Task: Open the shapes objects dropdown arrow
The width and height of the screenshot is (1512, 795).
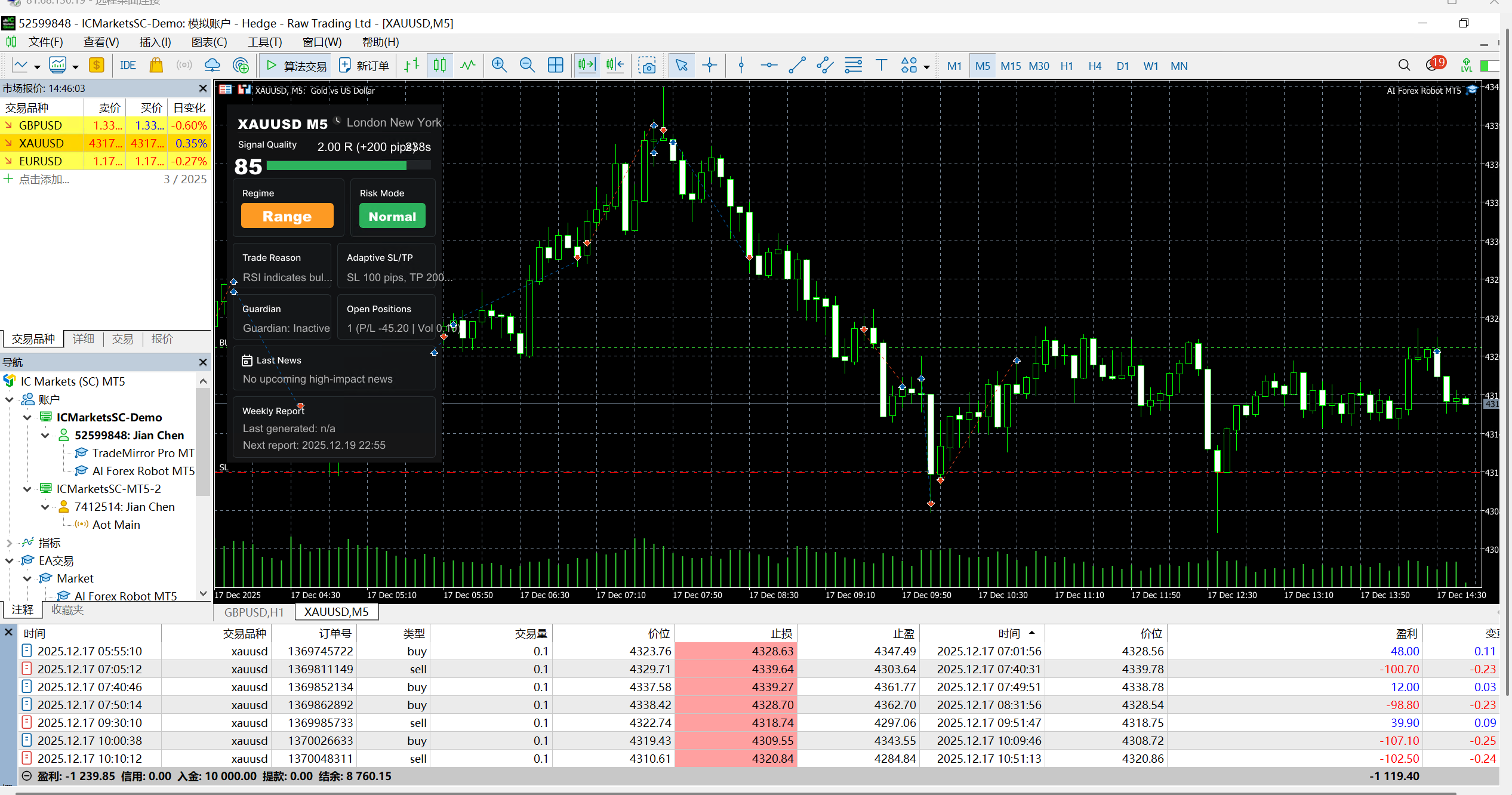Action: (926, 67)
